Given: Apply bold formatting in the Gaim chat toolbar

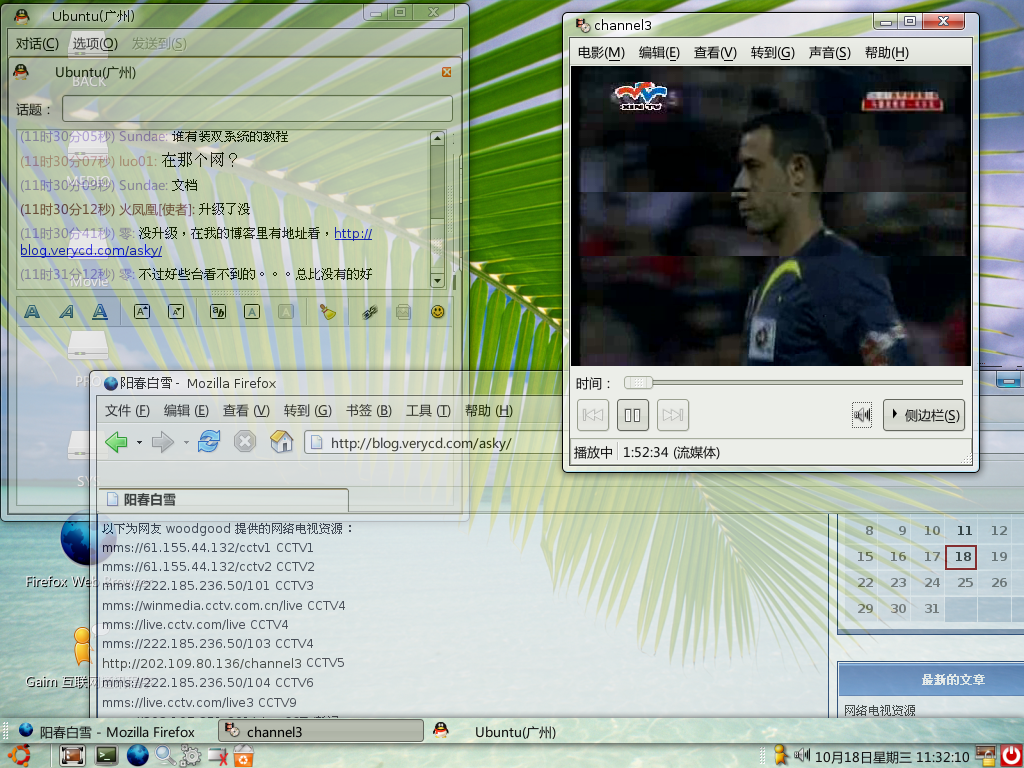Looking at the screenshot, I should (x=31, y=312).
